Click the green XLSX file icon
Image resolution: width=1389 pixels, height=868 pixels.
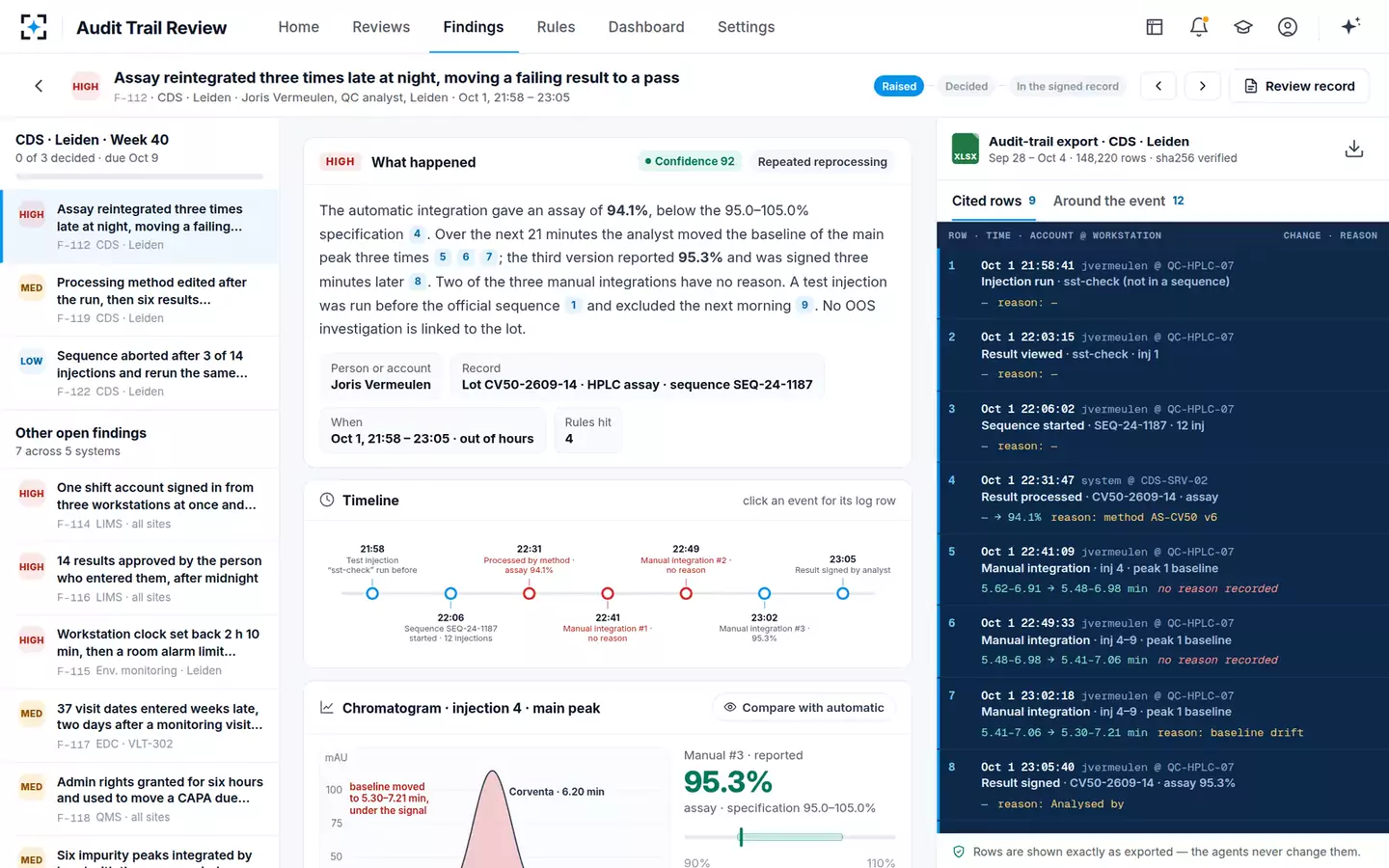click(966, 149)
